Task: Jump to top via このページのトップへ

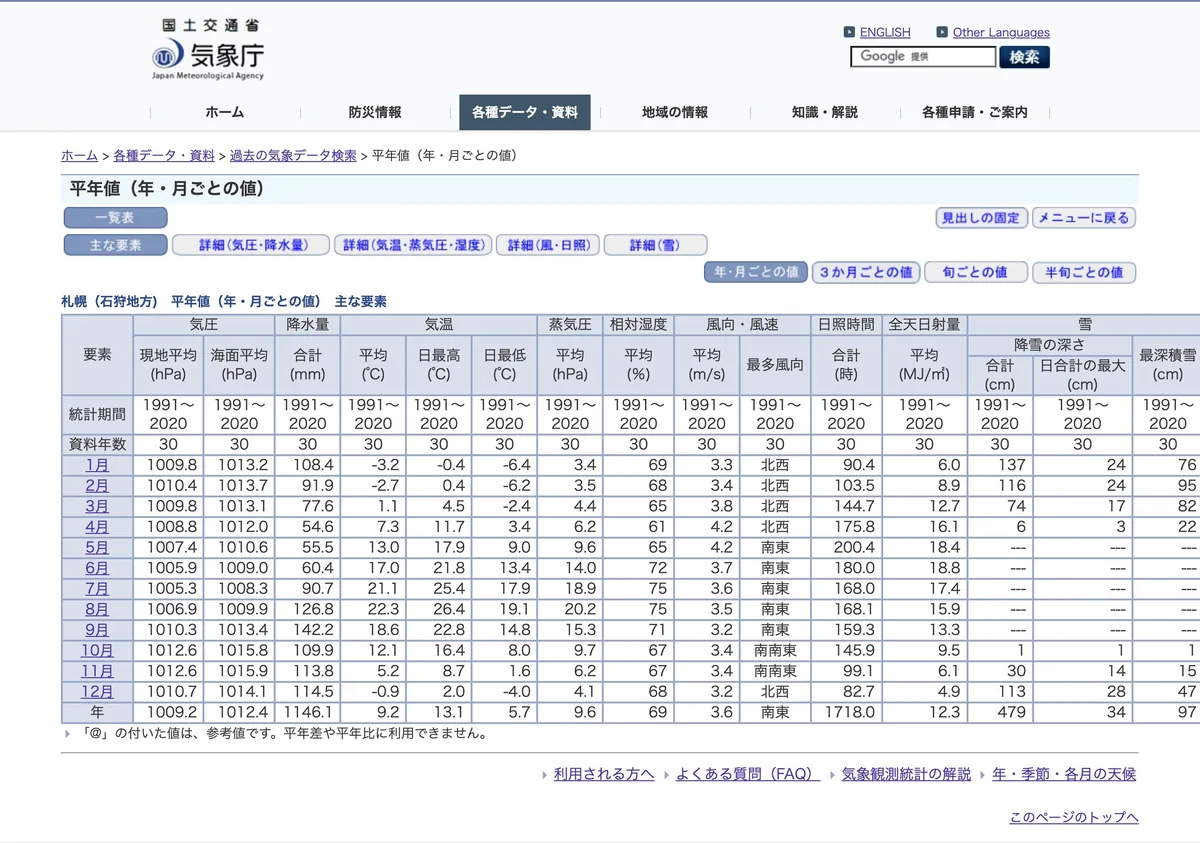Action: coord(1074,818)
